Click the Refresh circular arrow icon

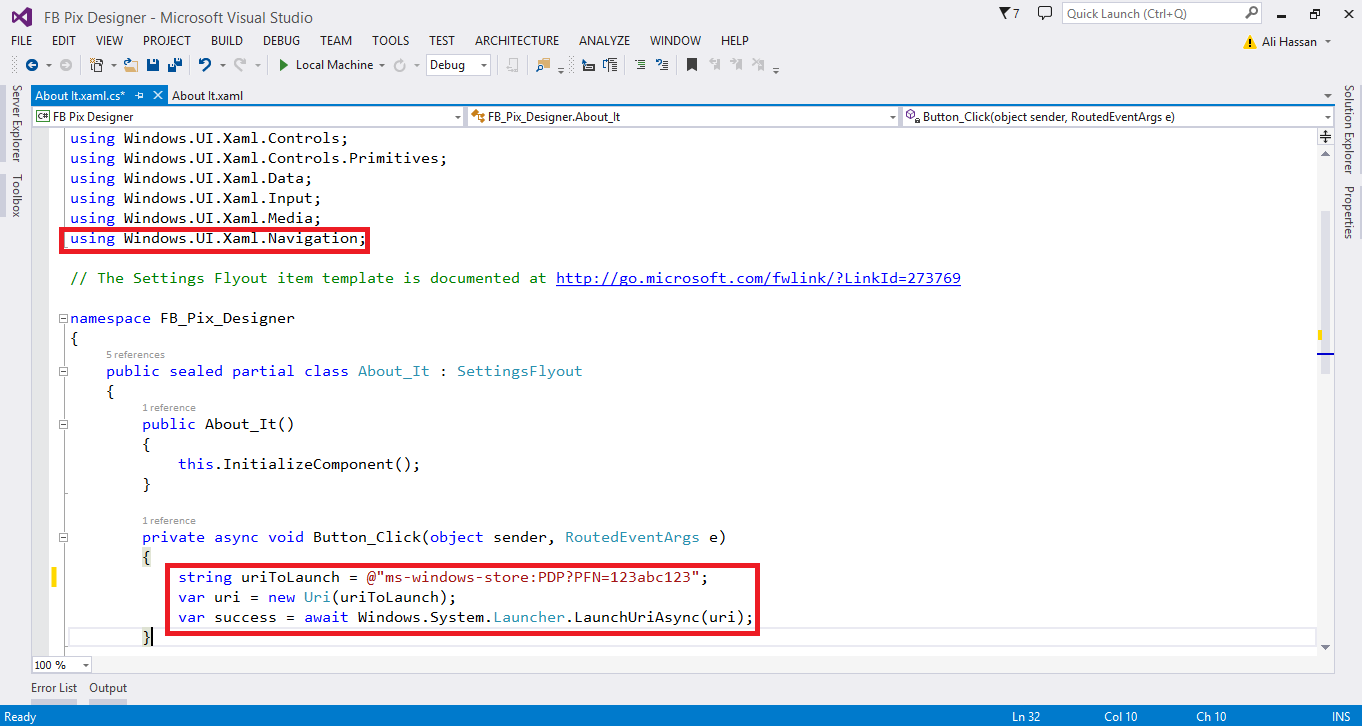(x=399, y=65)
